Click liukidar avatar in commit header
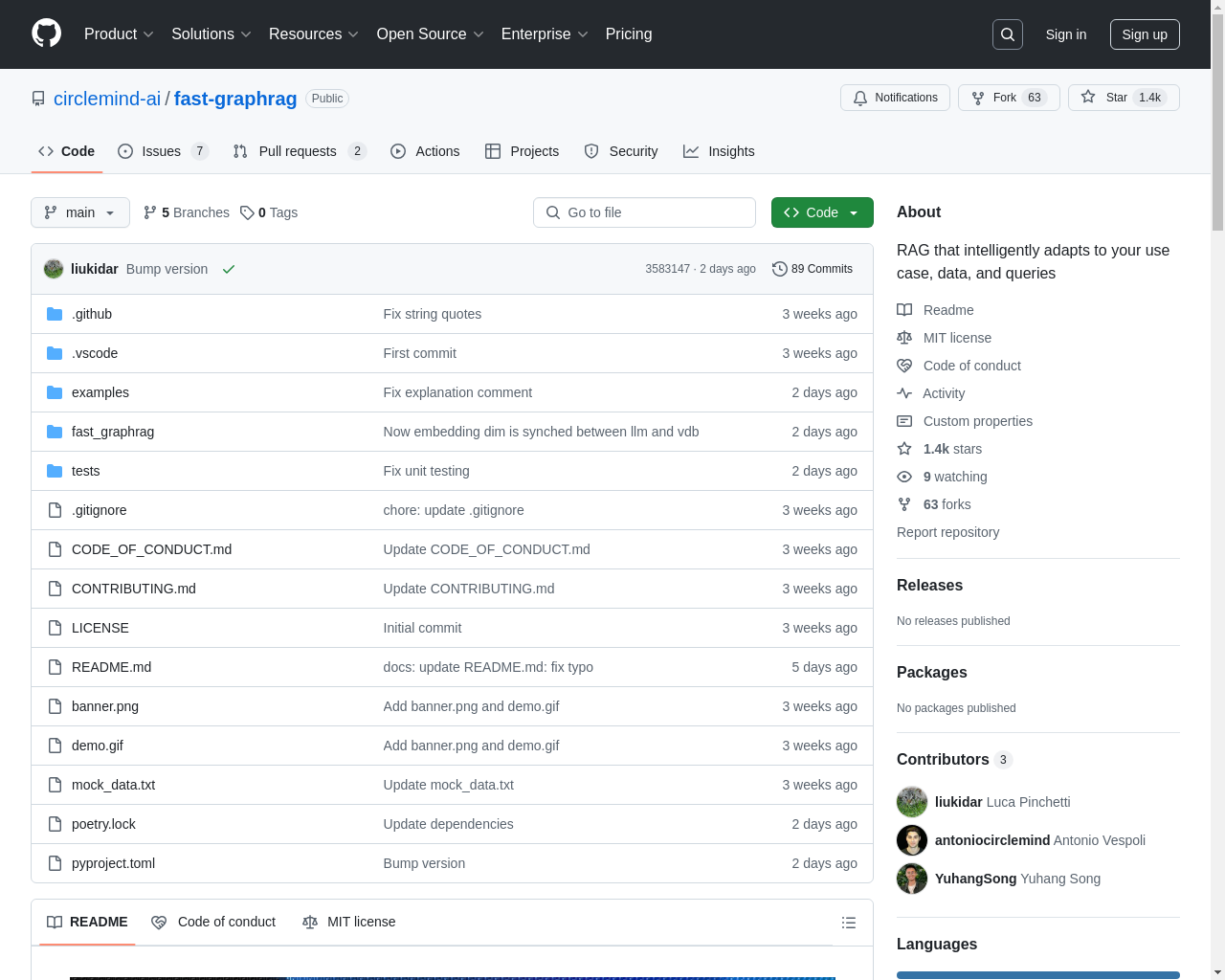Screen dimensions: 1225x980 coord(54,269)
